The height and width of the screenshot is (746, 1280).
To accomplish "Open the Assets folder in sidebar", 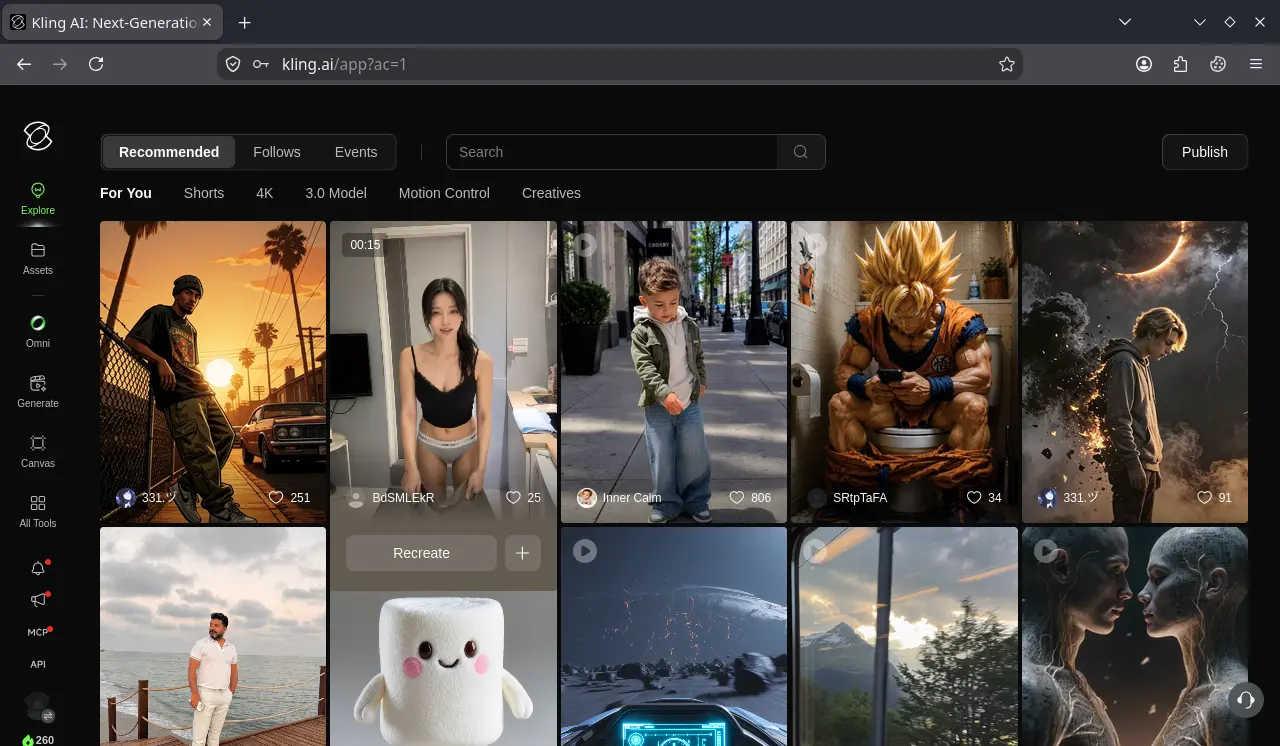I will 38,258.
